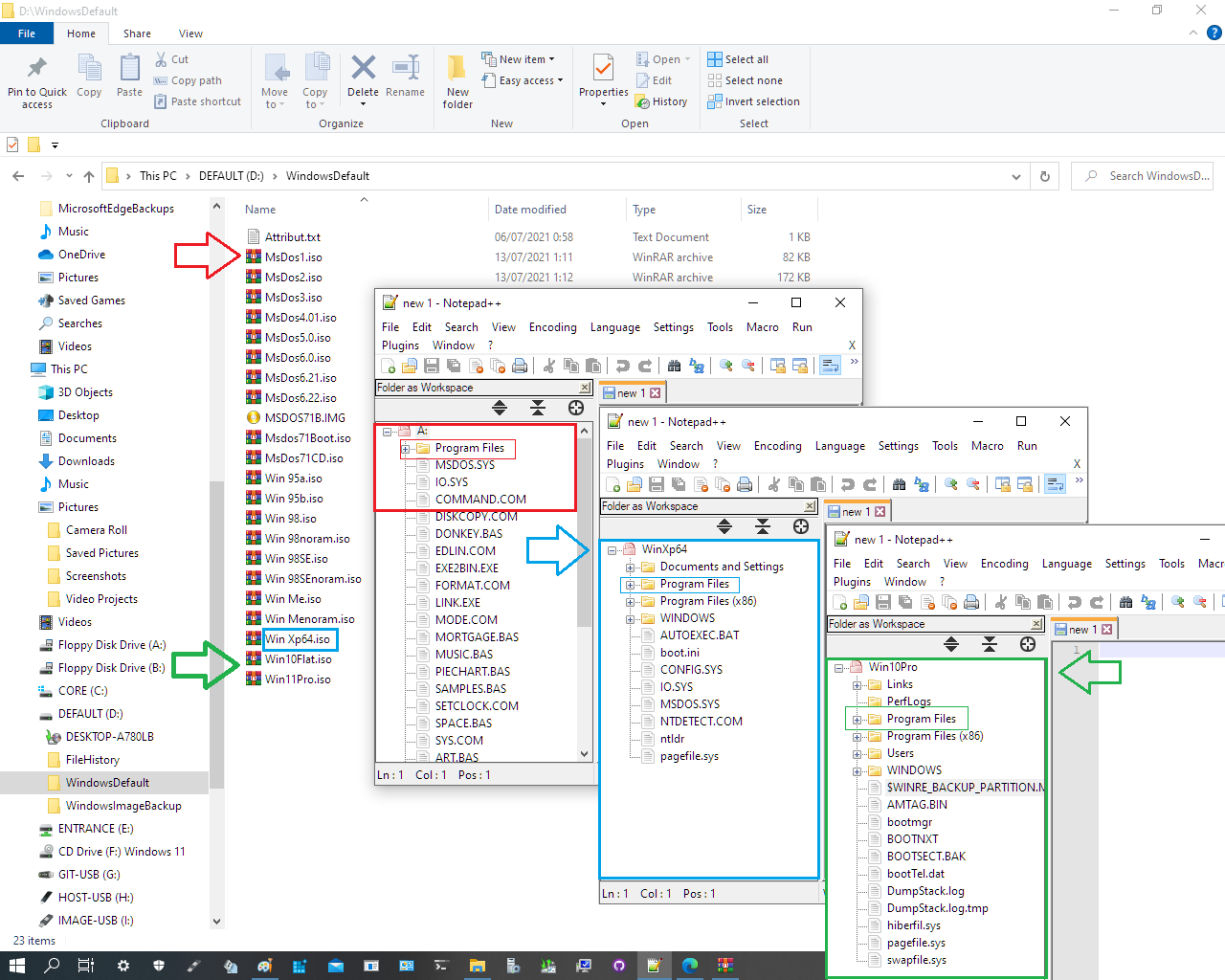Switch to the Share ribbon tab
The width and height of the screenshot is (1225, 980).
(x=137, y=33)
